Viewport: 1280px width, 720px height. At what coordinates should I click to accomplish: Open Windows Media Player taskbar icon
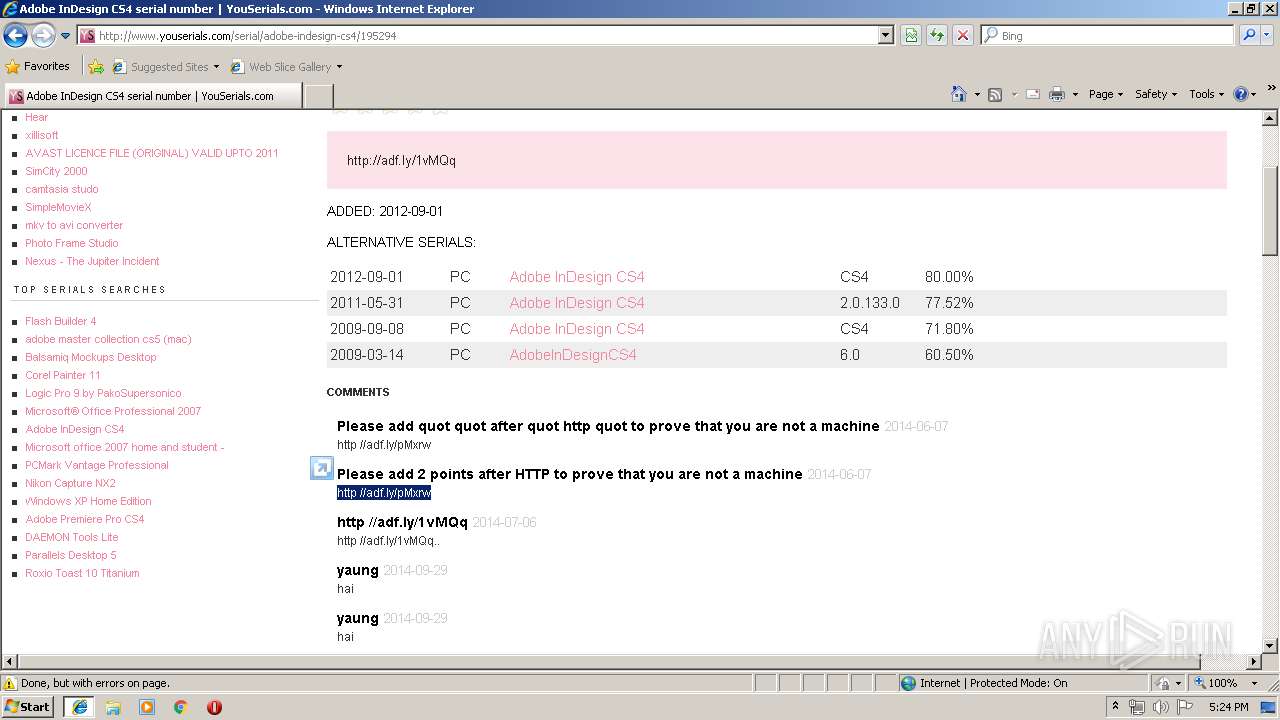click(x=147, y=707)
